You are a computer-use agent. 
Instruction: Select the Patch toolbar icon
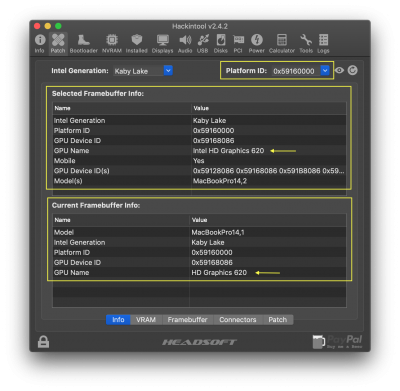(x=58, y=44)
